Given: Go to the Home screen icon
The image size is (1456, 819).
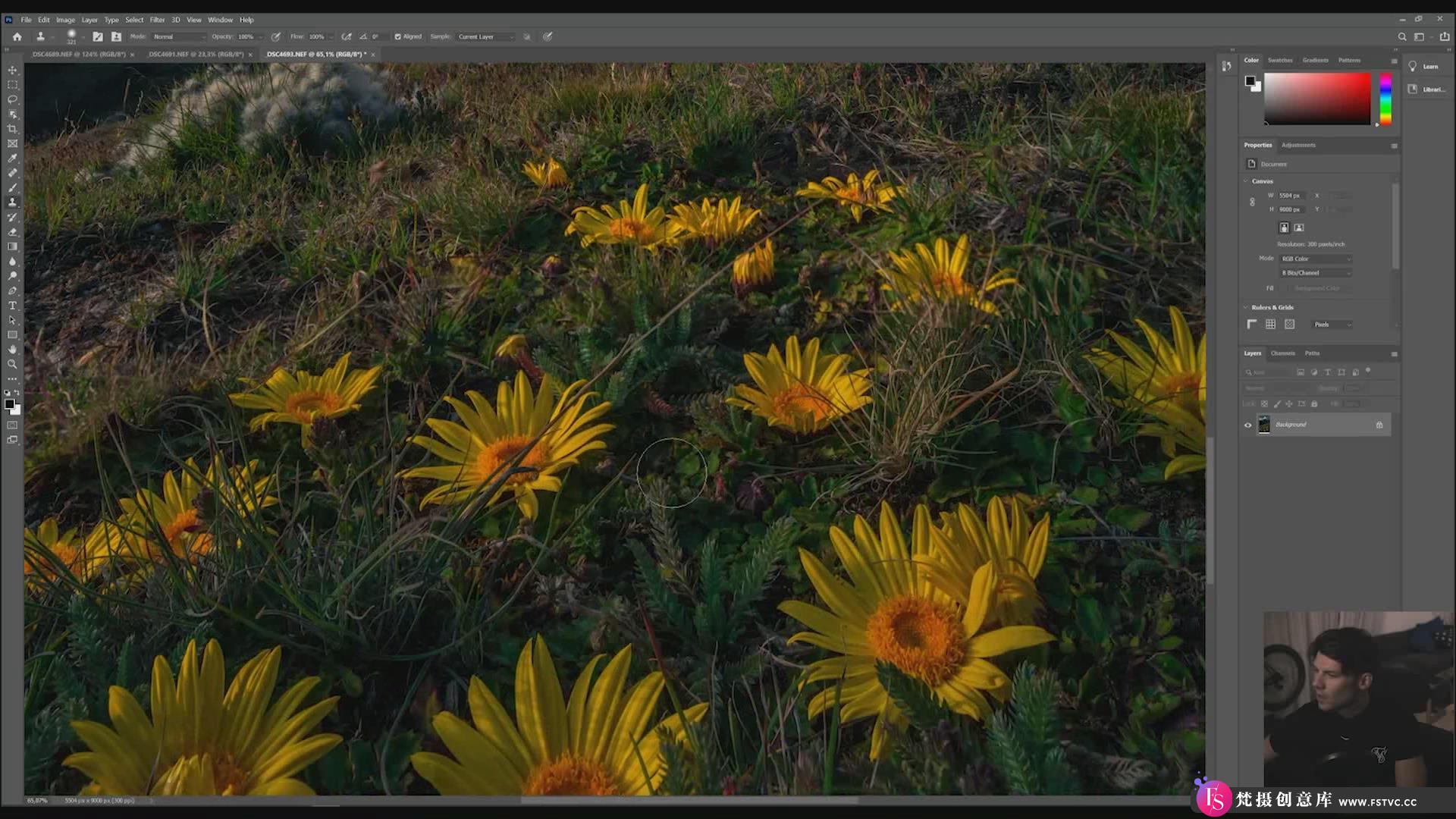Looking at the screenshot, I should tap(17, 36).
